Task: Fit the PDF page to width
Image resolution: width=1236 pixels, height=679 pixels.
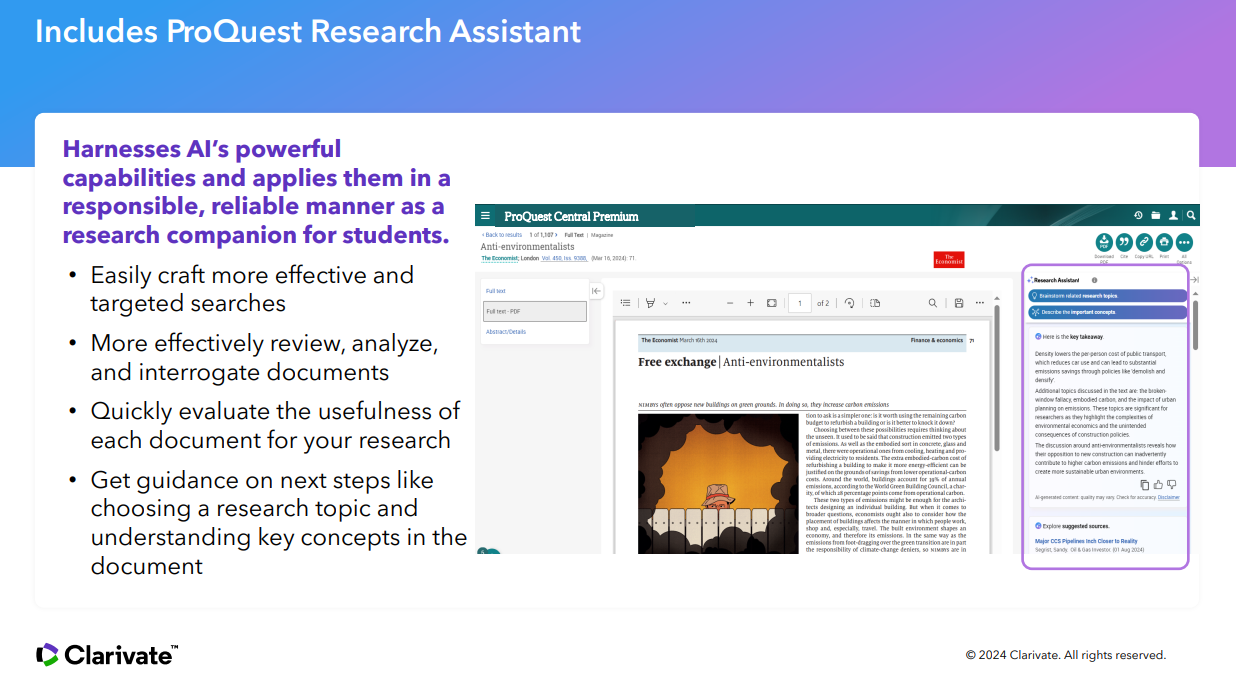Action: pos(772,303)
